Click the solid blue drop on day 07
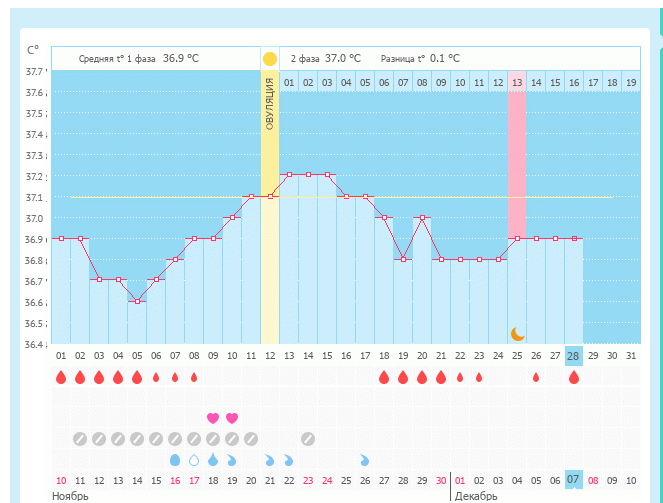663x503 pixels. (175, 460)
